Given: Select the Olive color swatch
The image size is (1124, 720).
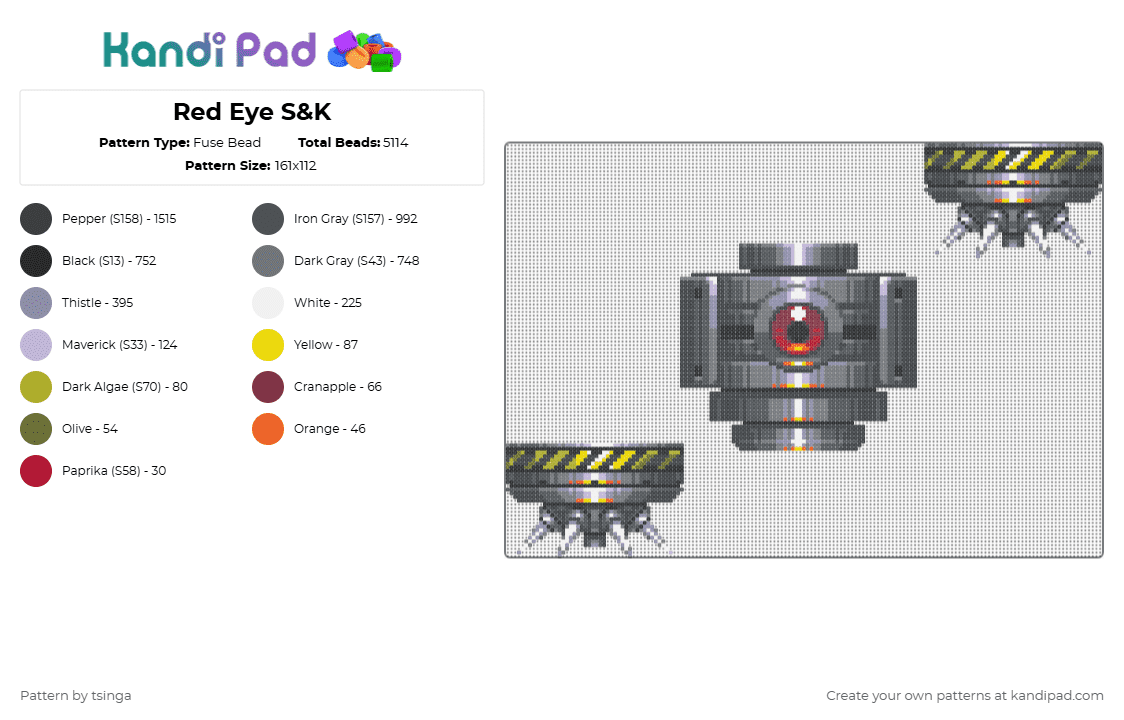Looking at the screenshot, I should 36,429.
